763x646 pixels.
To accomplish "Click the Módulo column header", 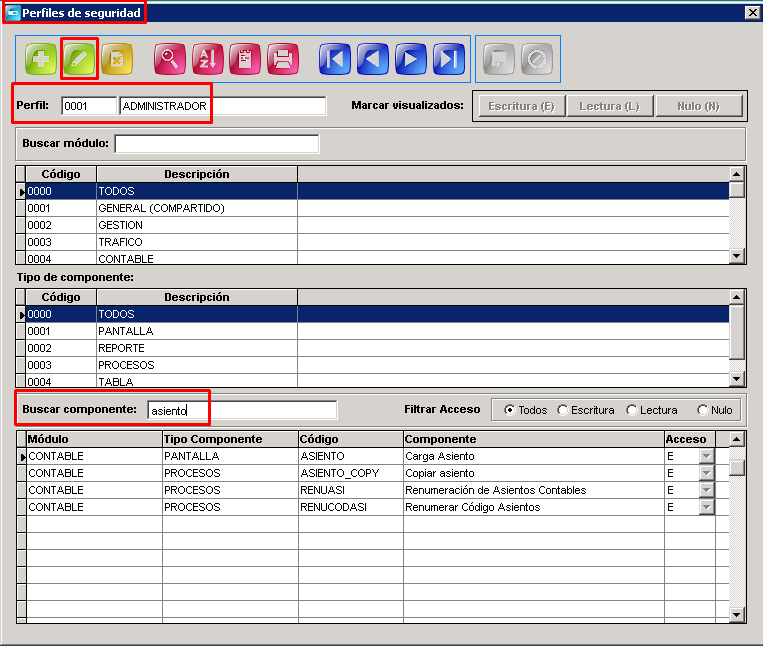I will pos(94,439).
